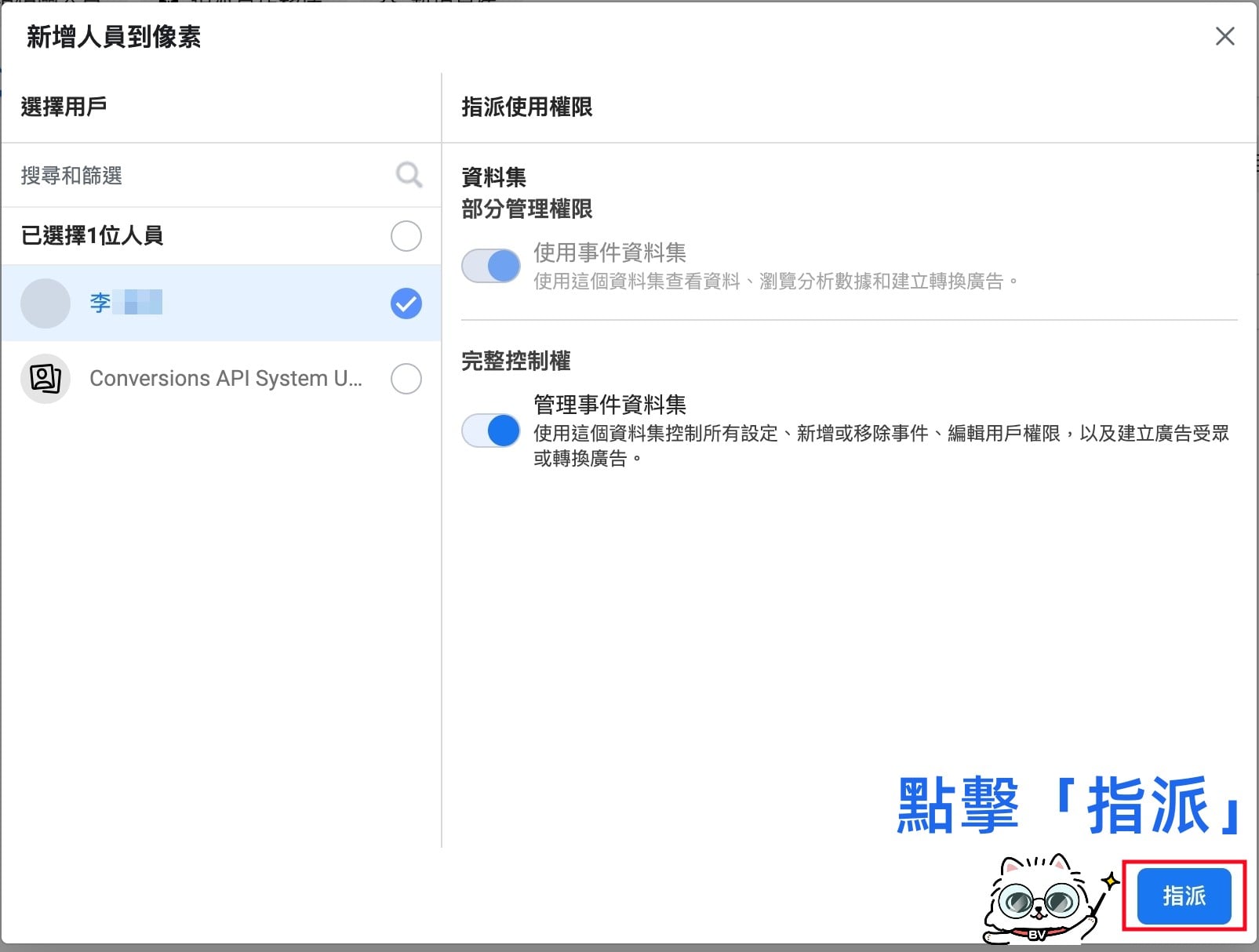This screenshot has width=1259, height=952.
Task: Select the Conversions API System User radio
Action: point(406,379)
